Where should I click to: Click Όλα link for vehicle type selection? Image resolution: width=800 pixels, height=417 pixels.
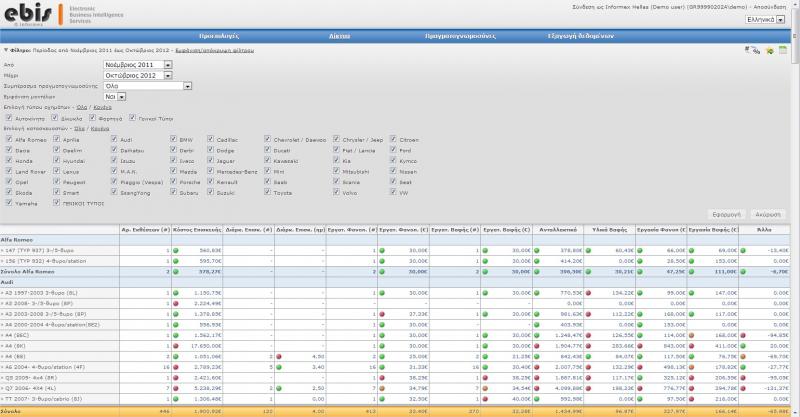point(82,107)
